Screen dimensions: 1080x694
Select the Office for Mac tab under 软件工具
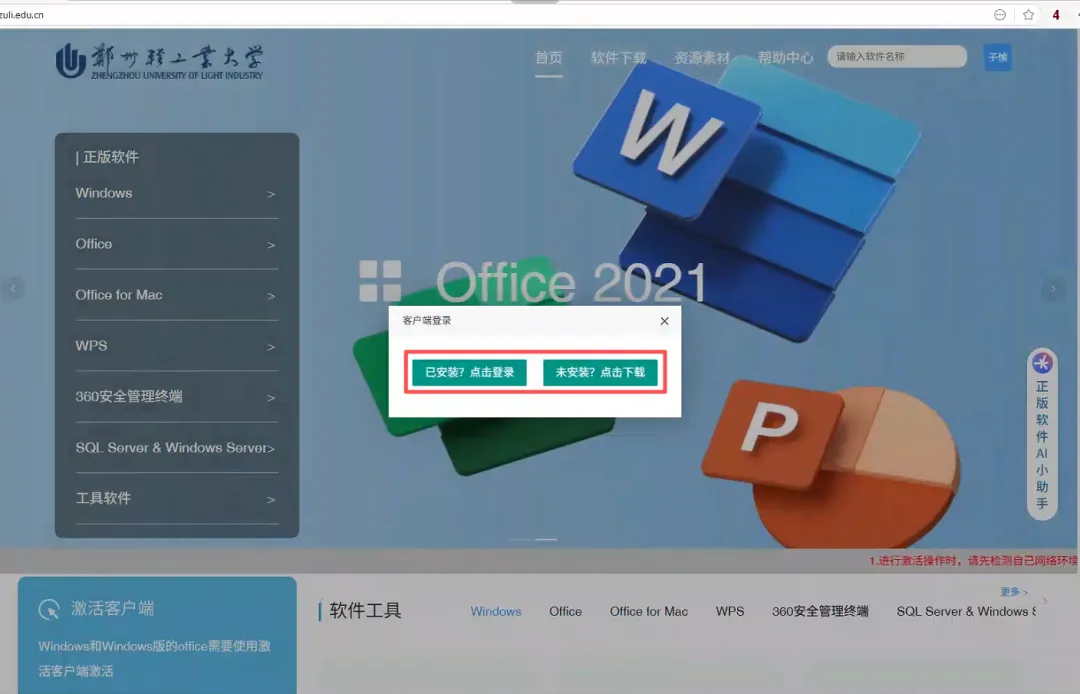coord(649,611)
